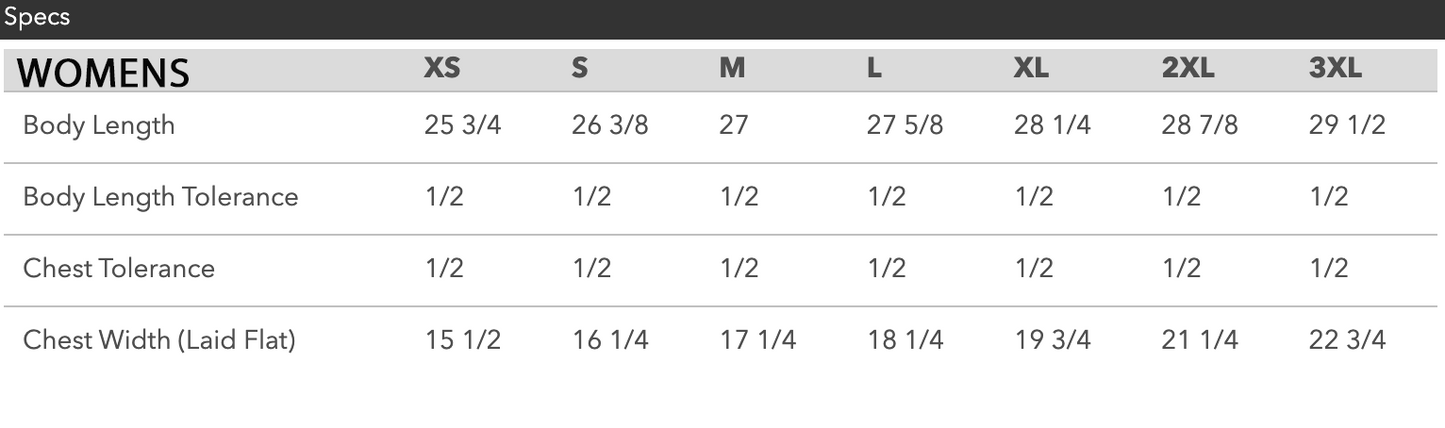
Task: Click the WOMENS table heading
Action: pos(104,72)
